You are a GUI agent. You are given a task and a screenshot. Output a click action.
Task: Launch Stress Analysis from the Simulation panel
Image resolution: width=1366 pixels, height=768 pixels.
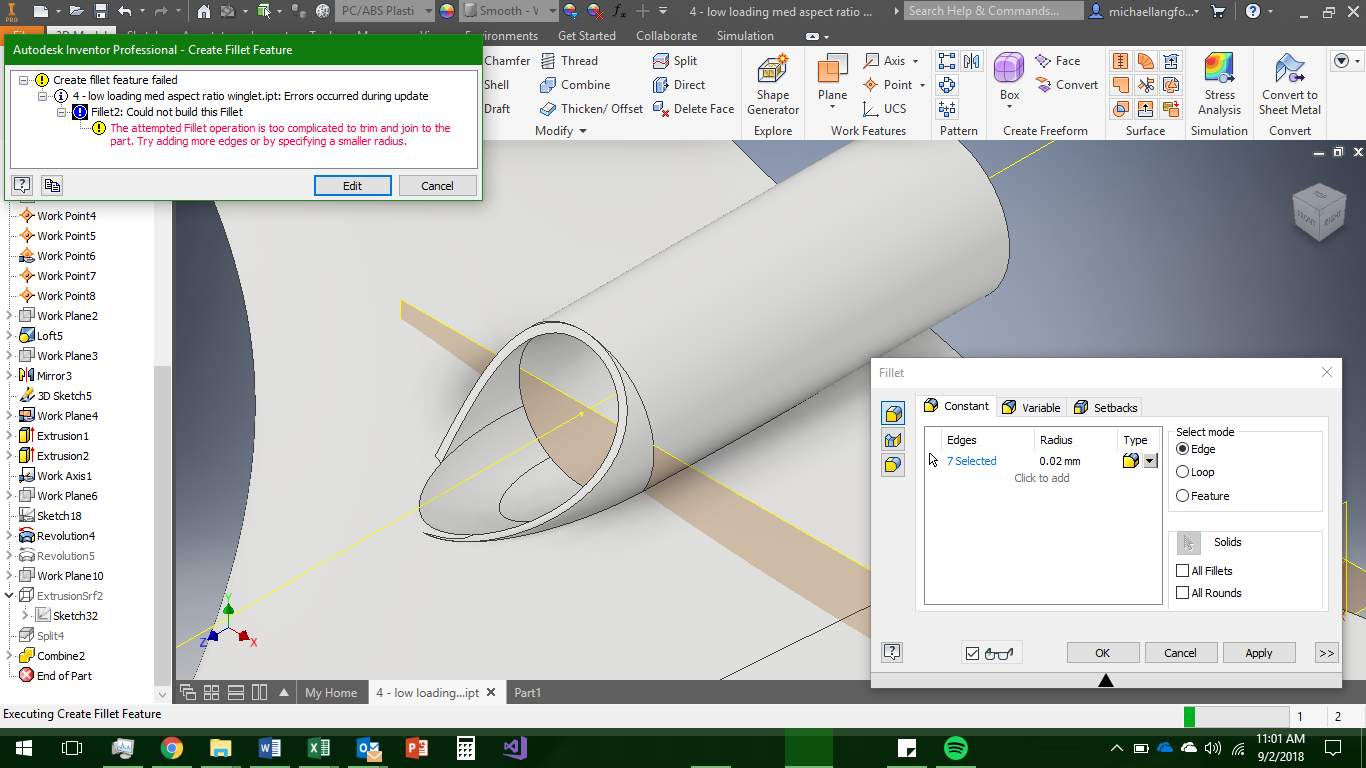pyautogui.click(x=1219, y=85)
